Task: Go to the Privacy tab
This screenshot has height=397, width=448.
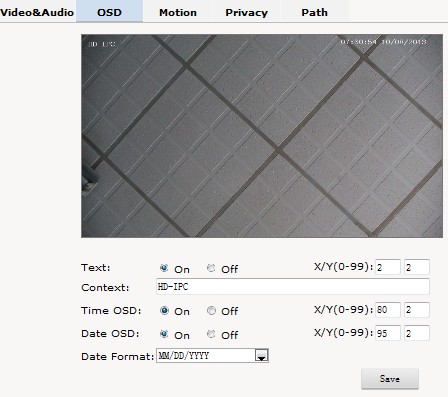Action: click(246, 12)
